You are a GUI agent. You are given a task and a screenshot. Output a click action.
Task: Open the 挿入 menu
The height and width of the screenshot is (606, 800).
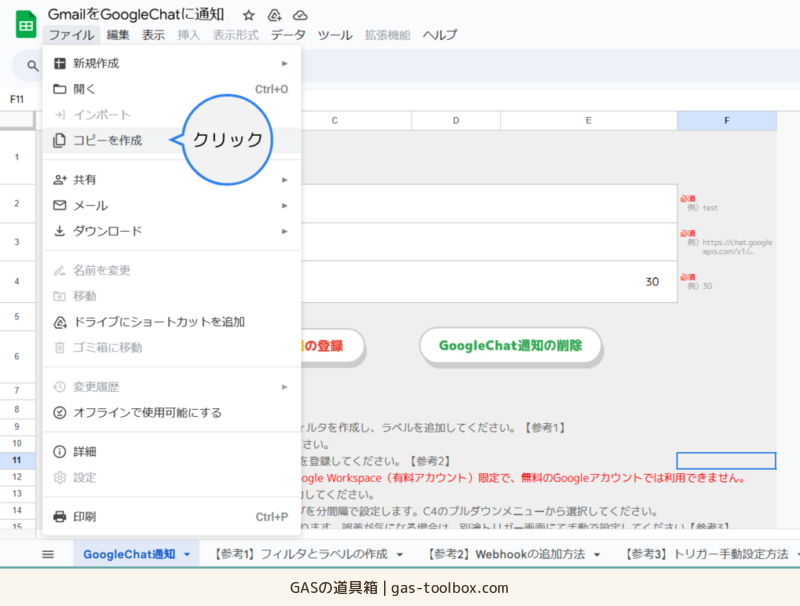tap(188, 35)
